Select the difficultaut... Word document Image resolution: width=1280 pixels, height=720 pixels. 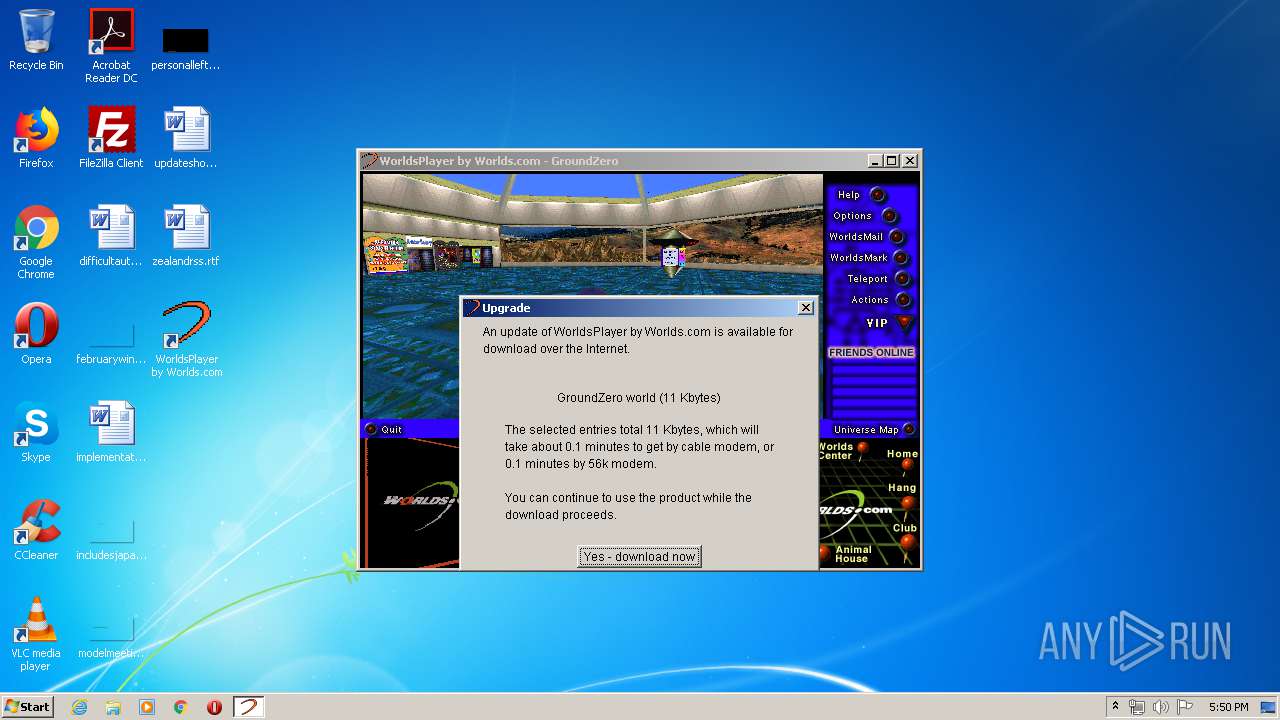(111, 236)
